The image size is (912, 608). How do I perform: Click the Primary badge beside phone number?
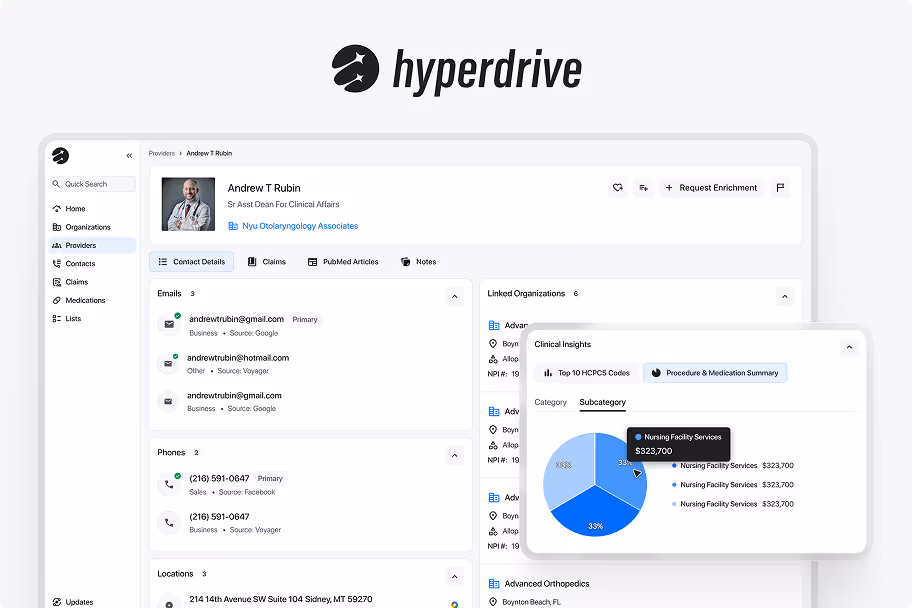270,478
